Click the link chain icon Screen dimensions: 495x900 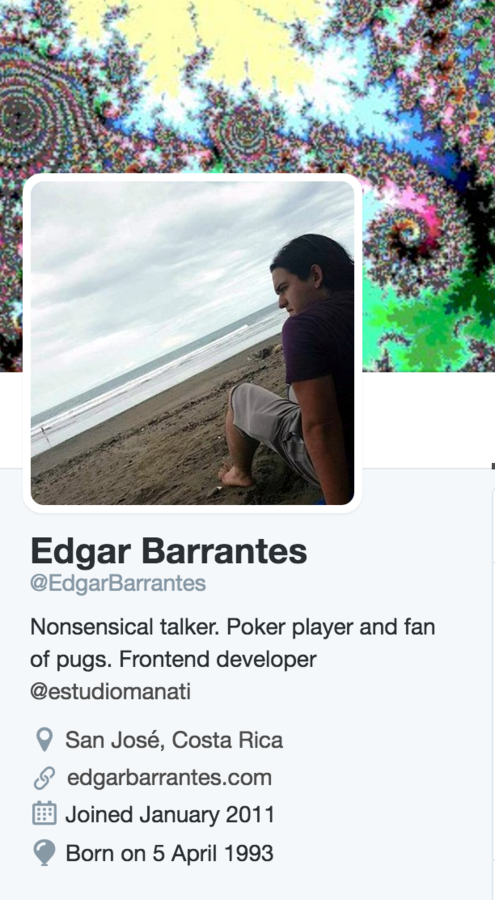pyautogui.click(x=44, y=778)
